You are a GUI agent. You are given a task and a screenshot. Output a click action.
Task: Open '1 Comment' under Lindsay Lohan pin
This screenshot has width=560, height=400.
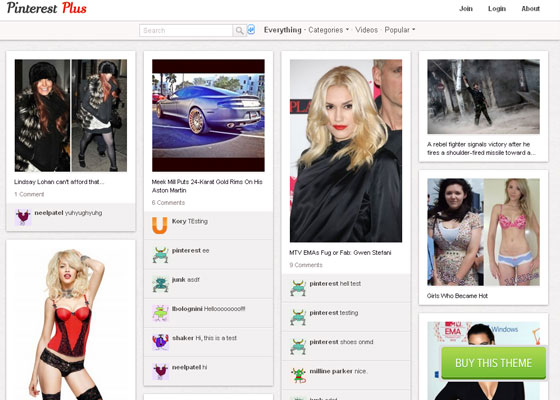tap(29, 194)
